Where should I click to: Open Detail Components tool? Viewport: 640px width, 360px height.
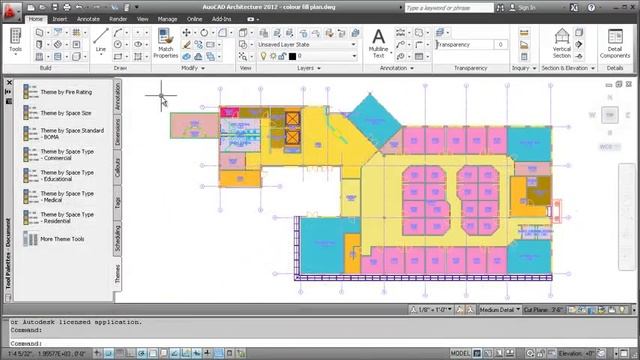tap(615, 43)
